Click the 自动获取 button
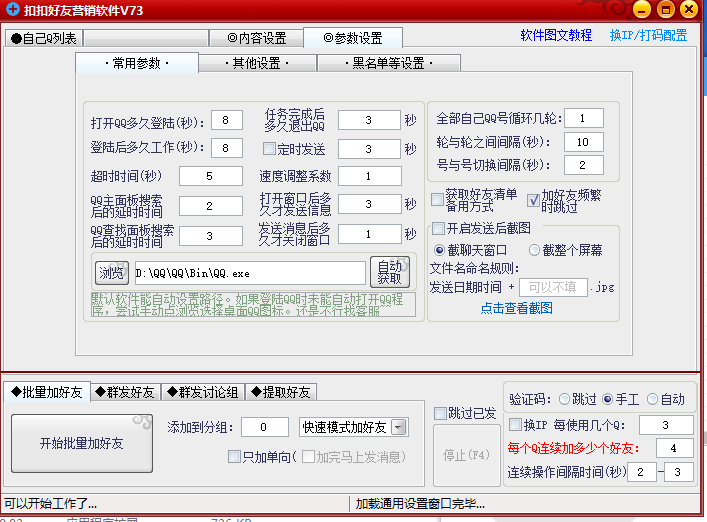 pos(390,272)
